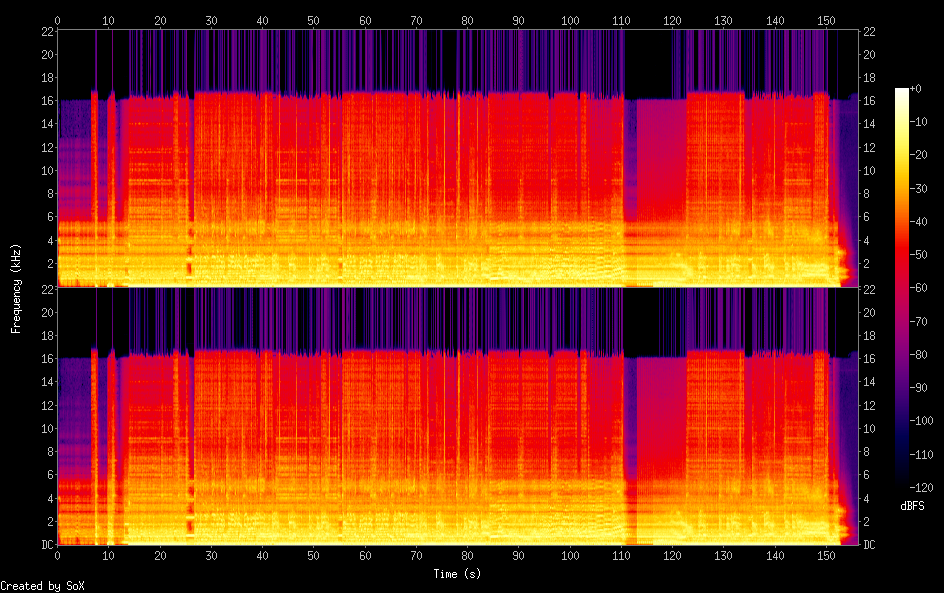Click the "50" tick on the bottom time axis
Viewport: 944px width, 593px height.
pos(313,555)
